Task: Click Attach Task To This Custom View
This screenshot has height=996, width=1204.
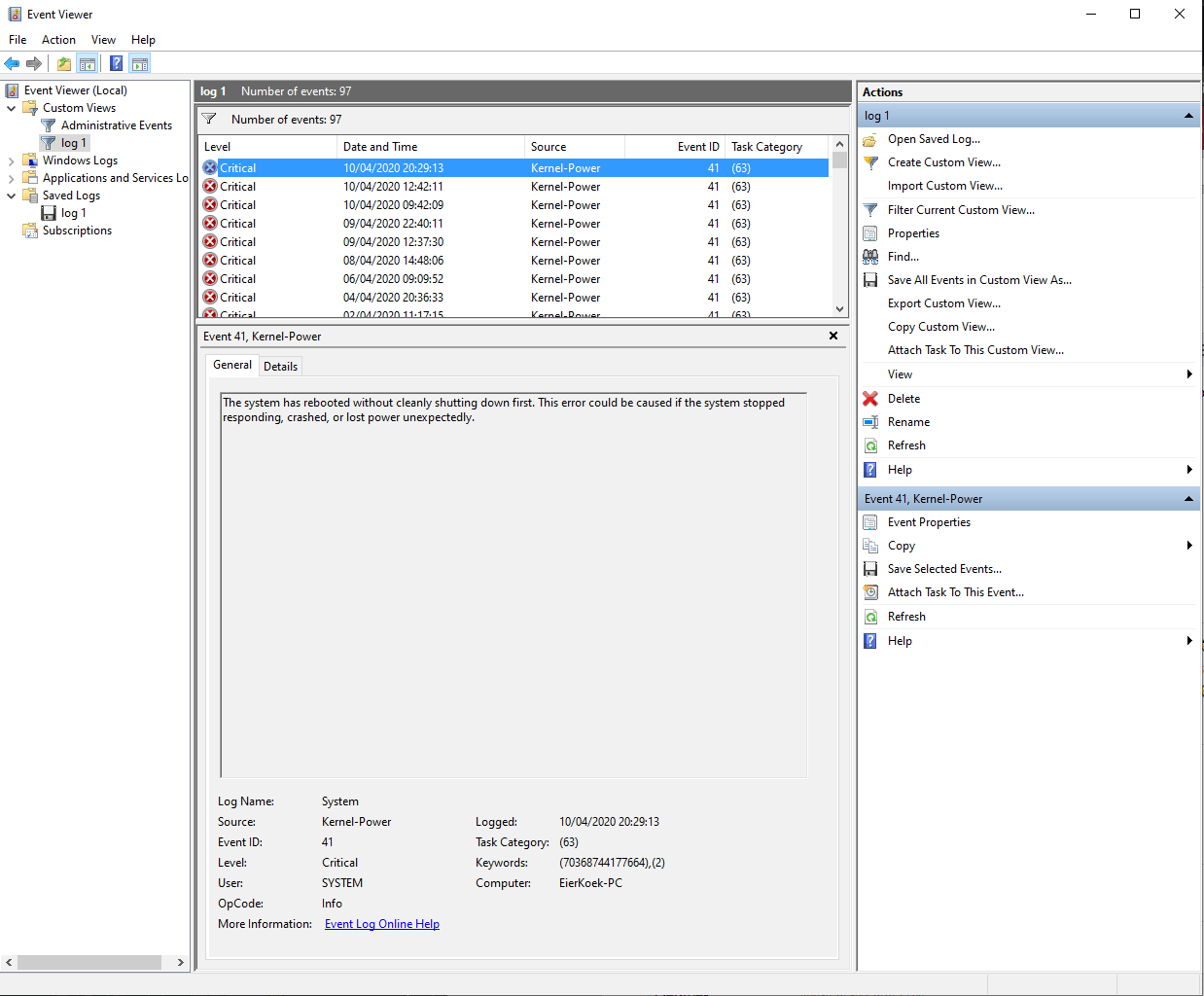Action: 975,350
